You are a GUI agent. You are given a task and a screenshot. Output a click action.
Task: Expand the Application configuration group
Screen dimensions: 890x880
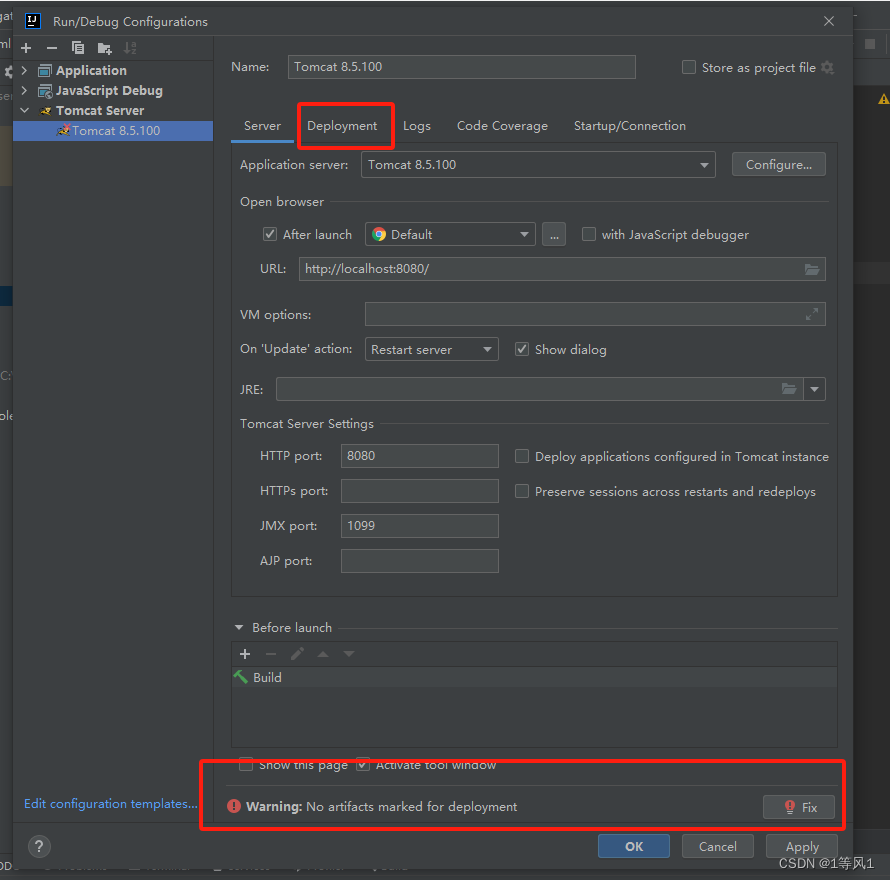click(x=24, y=70)
